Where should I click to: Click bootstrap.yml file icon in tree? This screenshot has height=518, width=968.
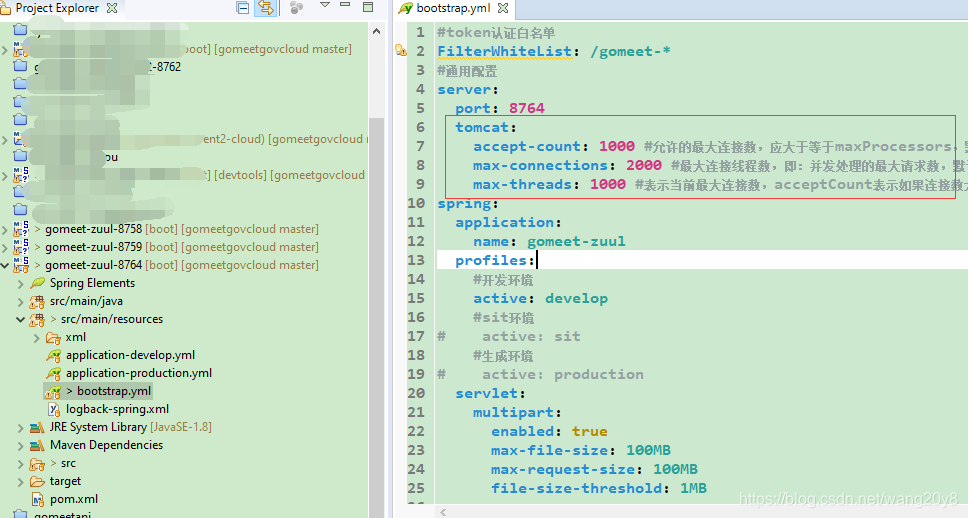(53, 391)
